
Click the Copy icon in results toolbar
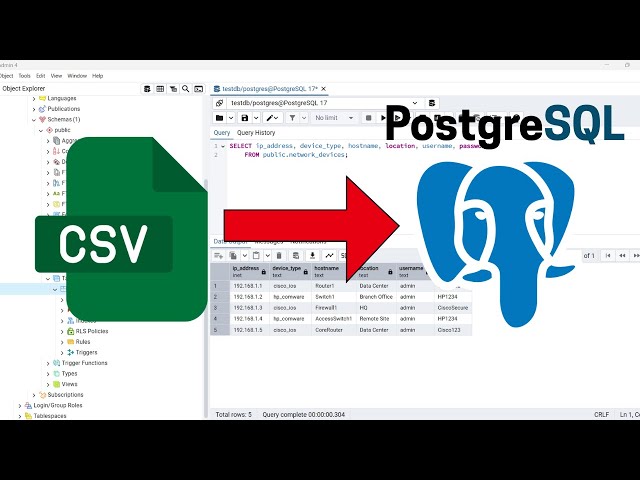tap(233, 256)
